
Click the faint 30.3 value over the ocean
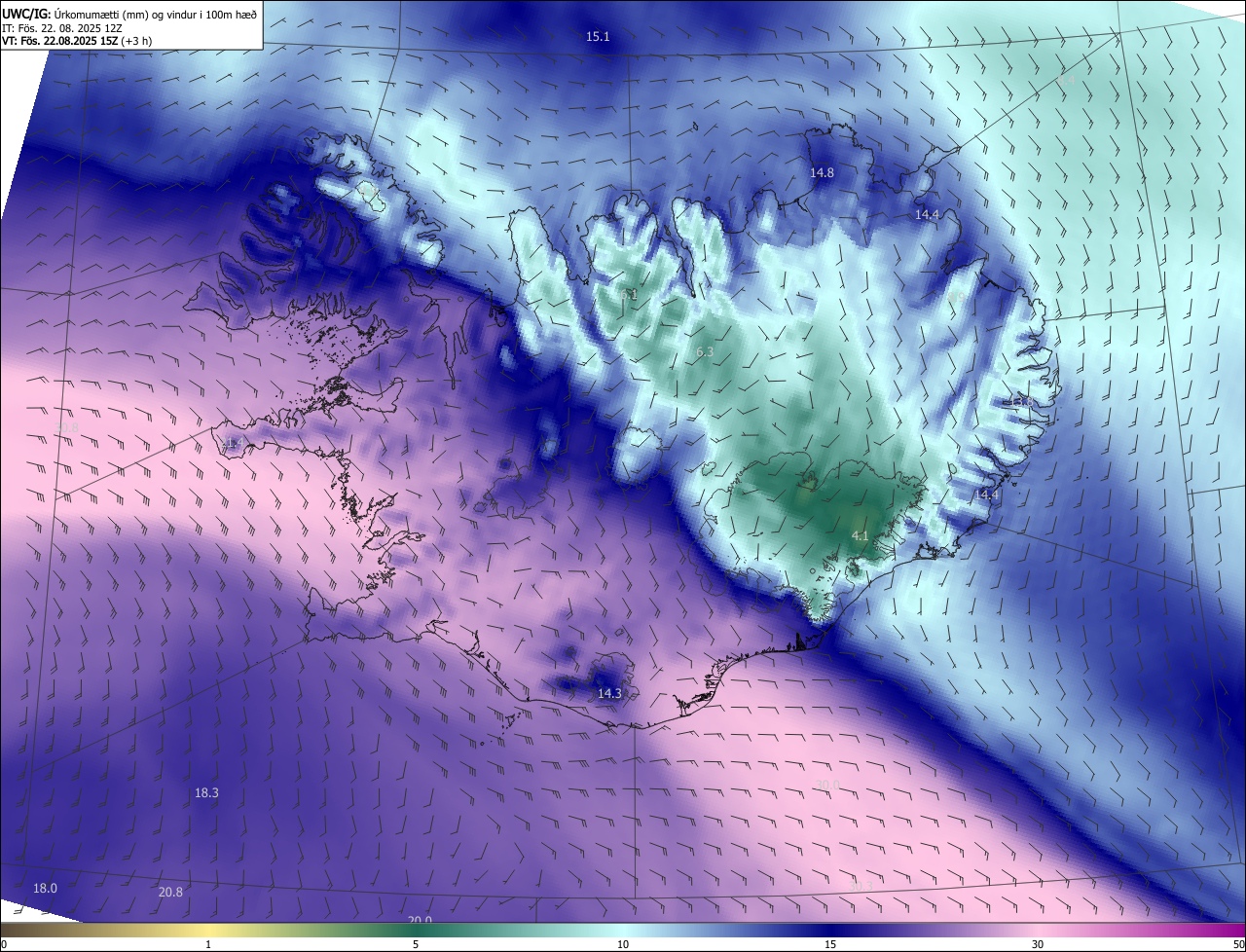coord(861,886)
